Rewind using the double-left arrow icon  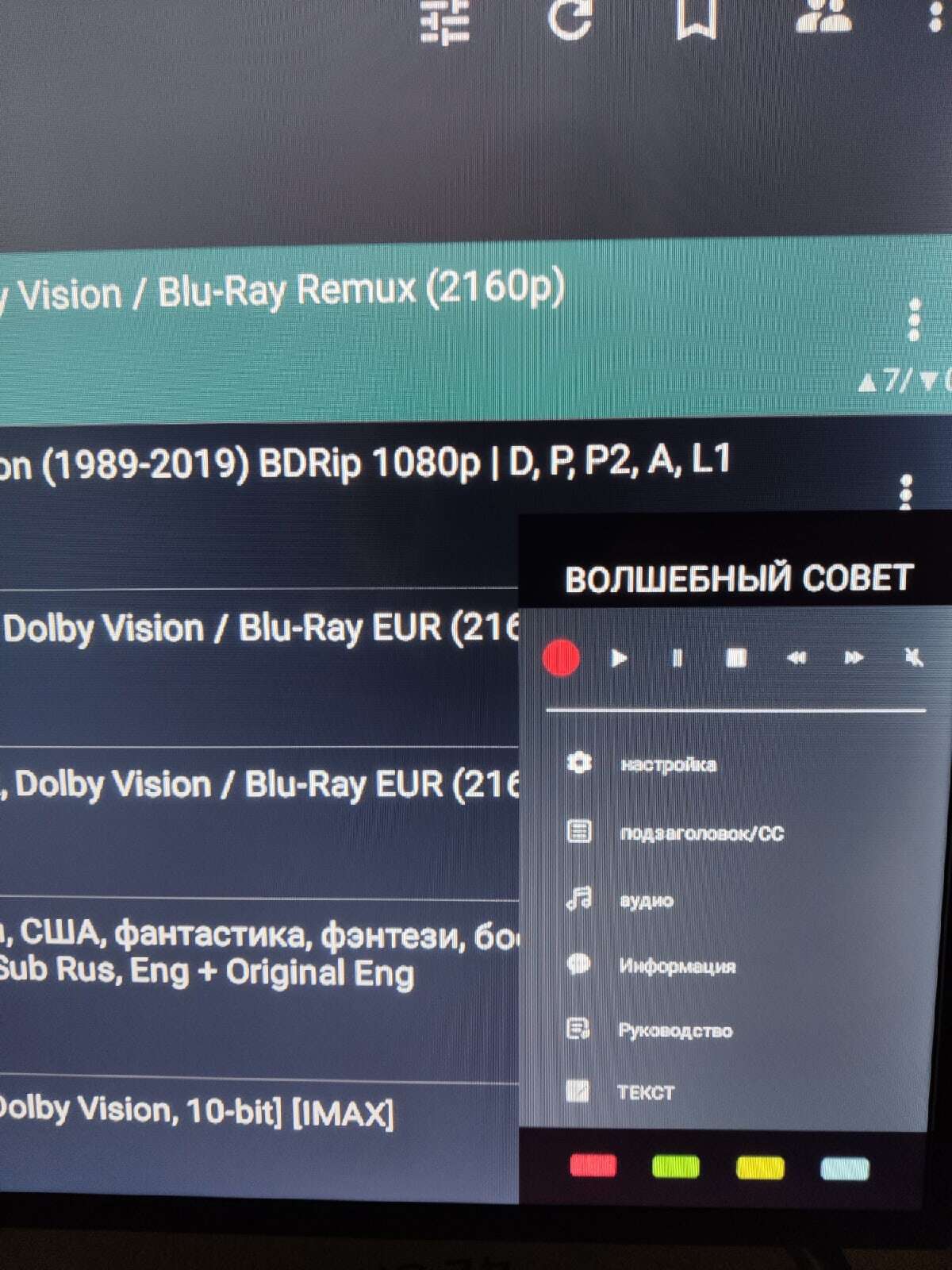[796, 658]
